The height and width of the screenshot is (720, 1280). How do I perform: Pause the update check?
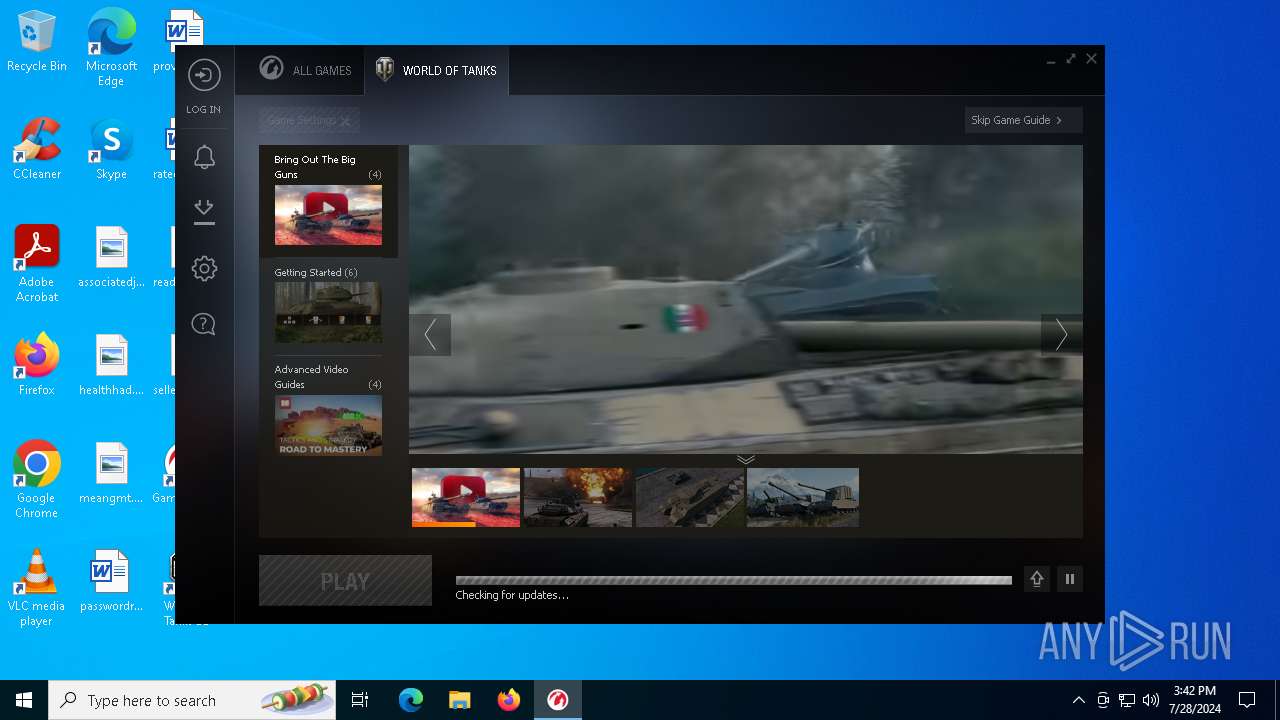1070,579
